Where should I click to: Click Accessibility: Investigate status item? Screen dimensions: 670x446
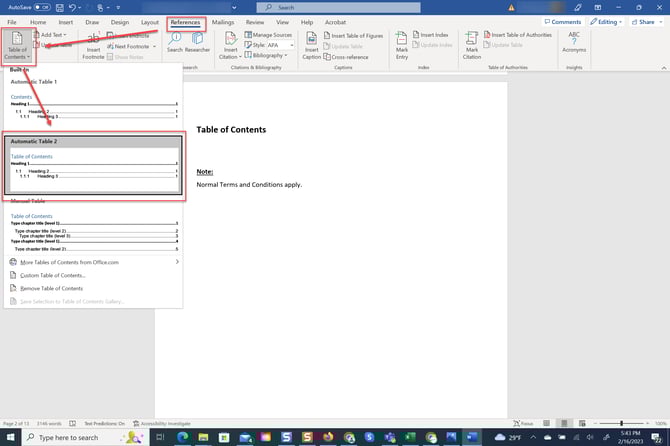(x=162, y=423)
